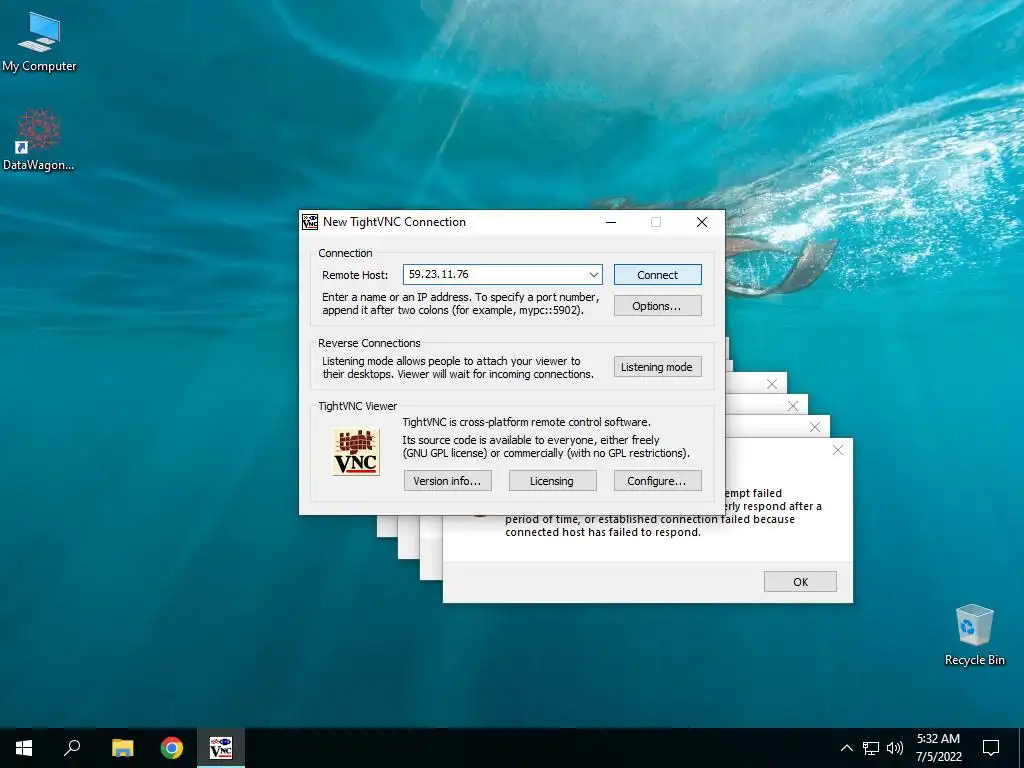Viewport: 1024px width, 768px height.
Task: Open the Recycle Bin icon
Action: pos(974,635)
